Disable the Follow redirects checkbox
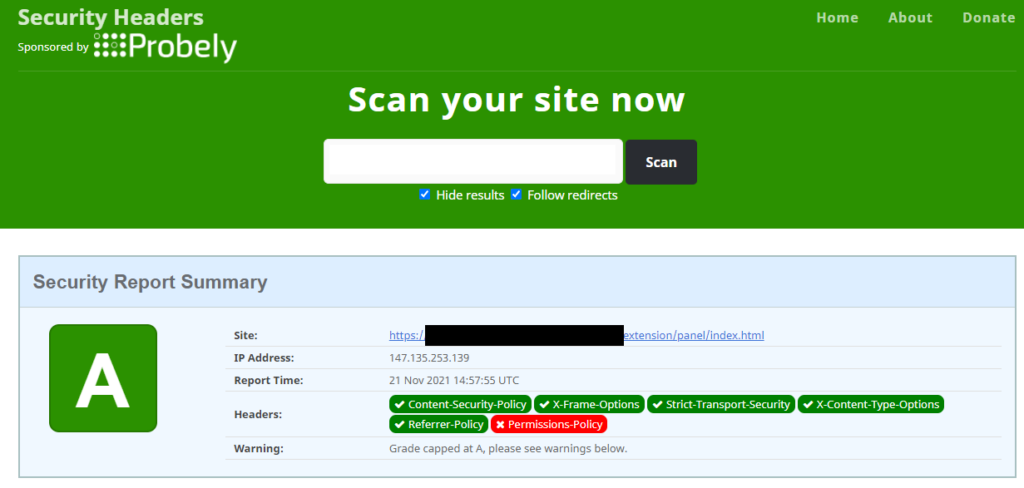 pyautogui.click(x=517, y=194)
